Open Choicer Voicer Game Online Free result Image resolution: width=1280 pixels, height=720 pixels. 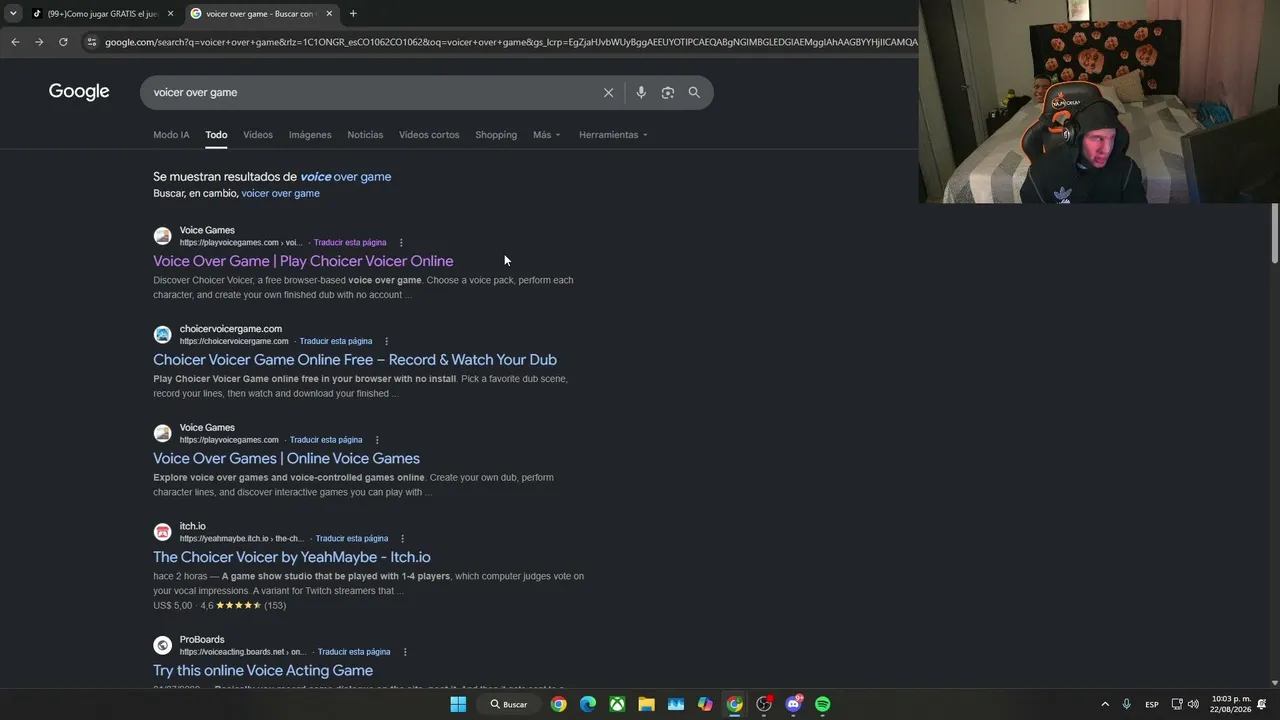tap(355, 360)
